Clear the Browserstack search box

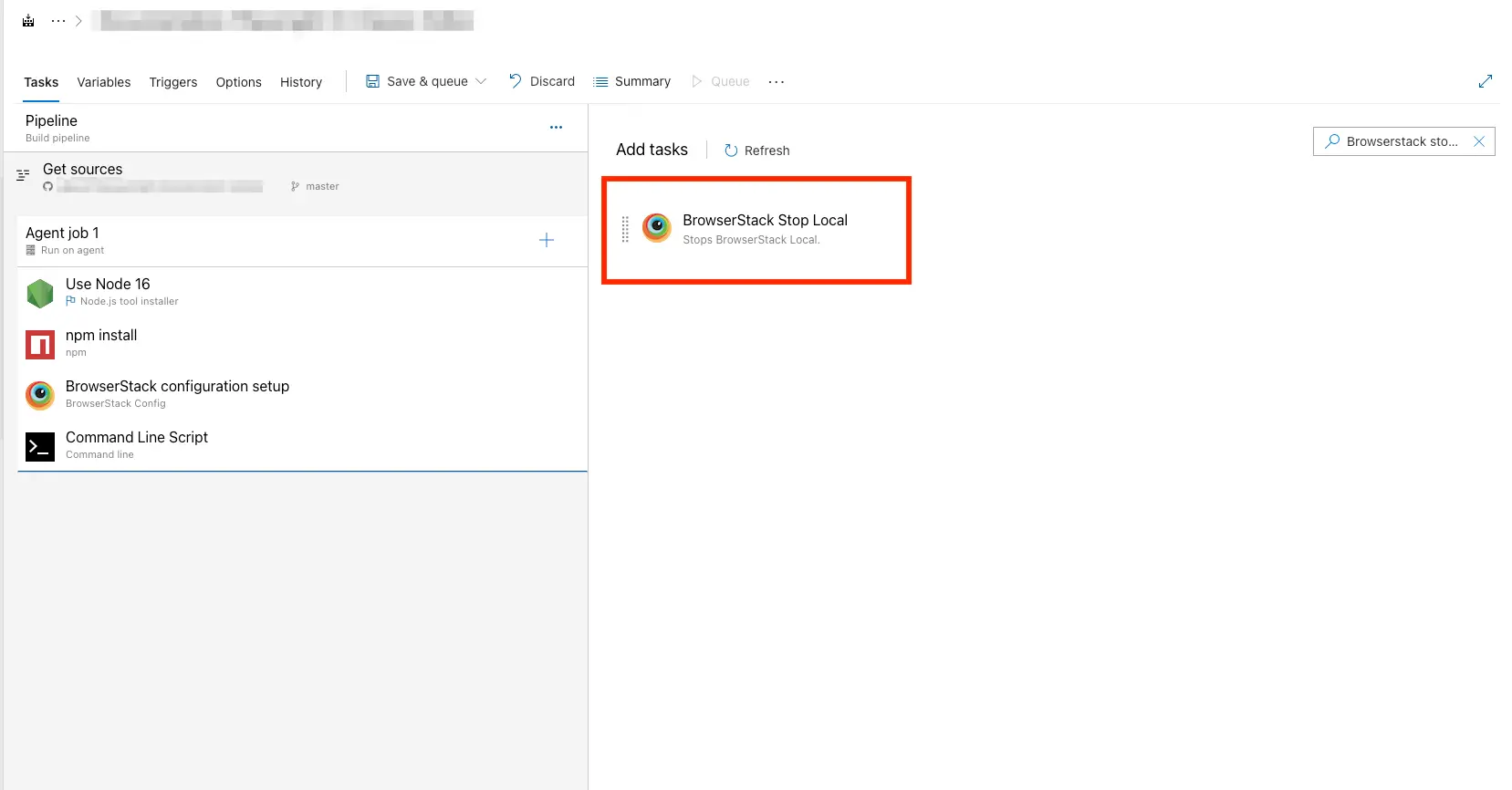[x=1479, y=141]
